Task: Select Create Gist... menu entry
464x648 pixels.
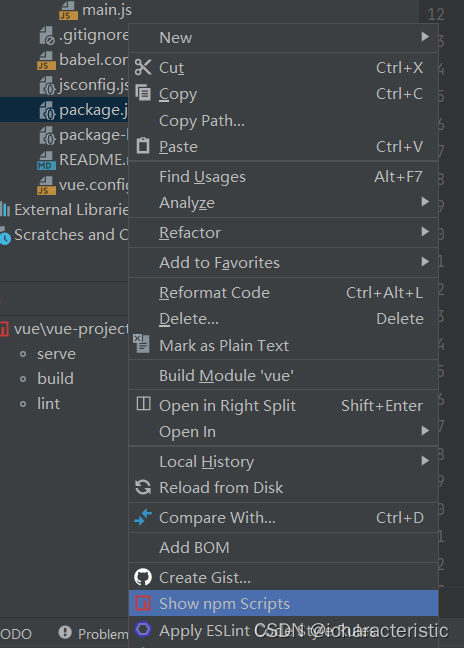Action: pos(283,577)
